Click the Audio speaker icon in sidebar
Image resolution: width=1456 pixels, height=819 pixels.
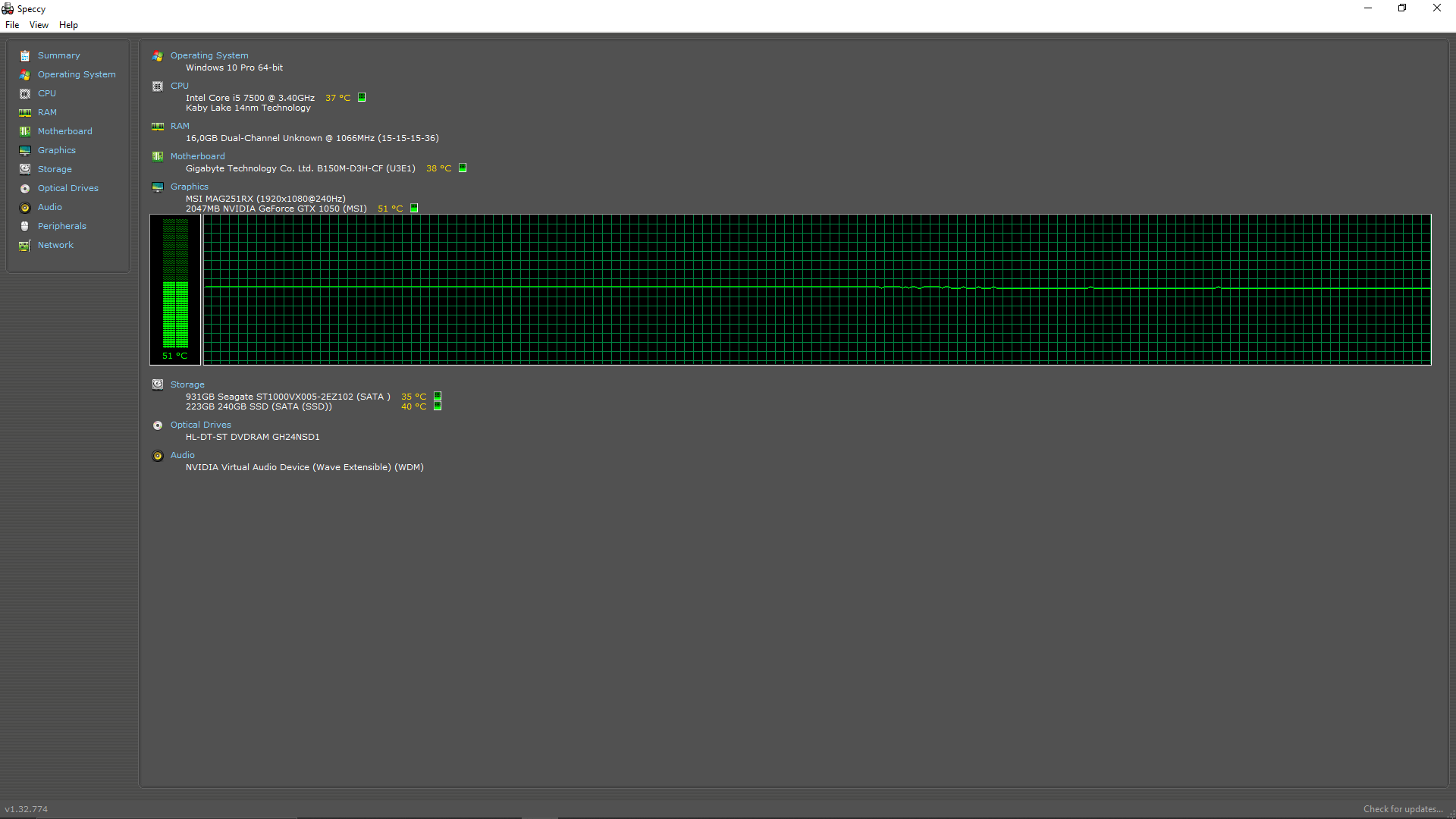pos(25,208)
